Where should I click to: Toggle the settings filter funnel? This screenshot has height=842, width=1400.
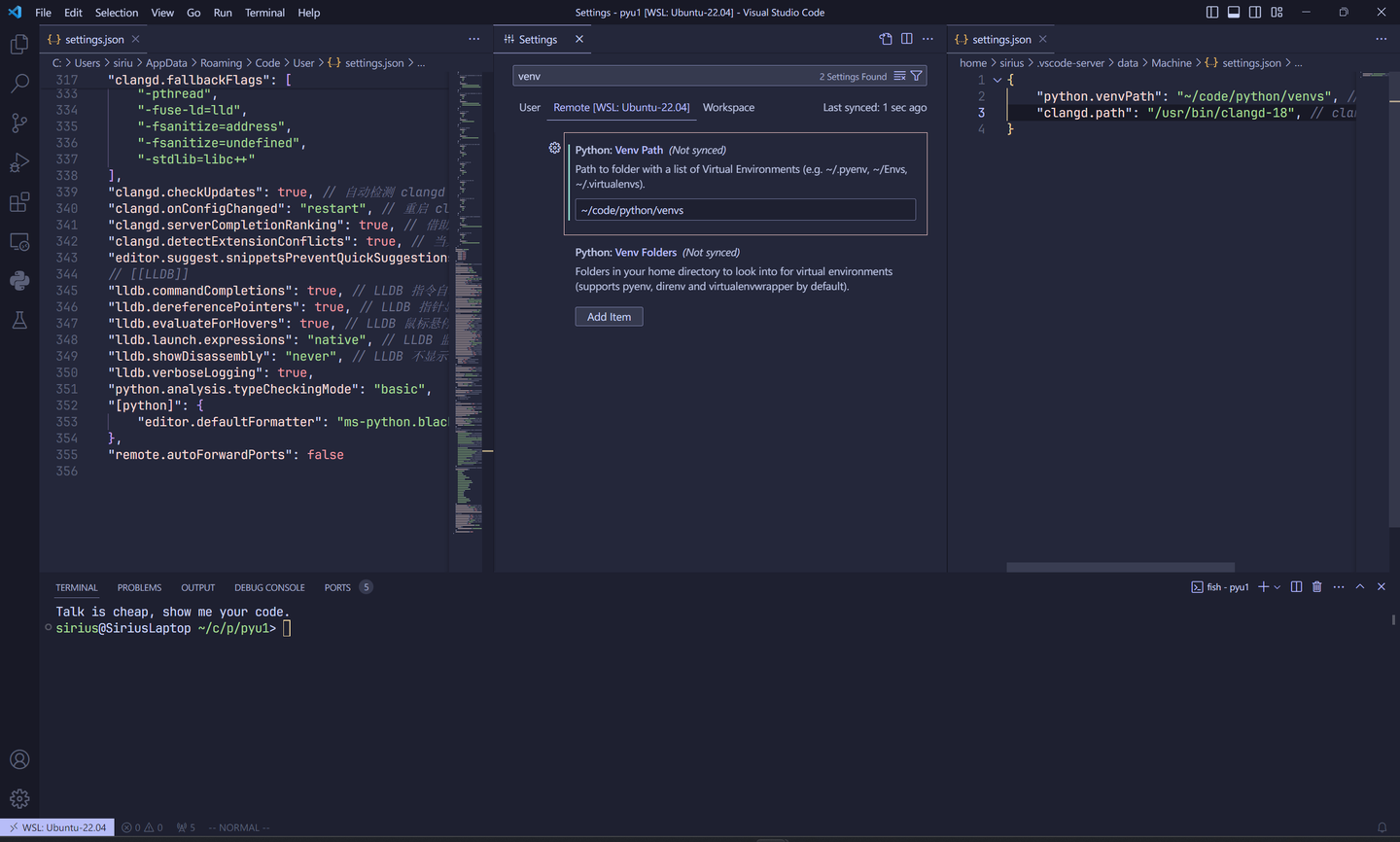click(x=915, y=75)
